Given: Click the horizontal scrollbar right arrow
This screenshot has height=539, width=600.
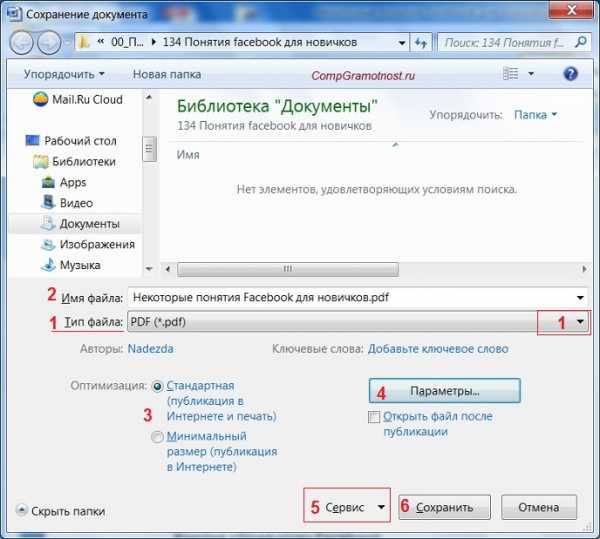Looking at the screenshot, I should (x=584, y=269).
